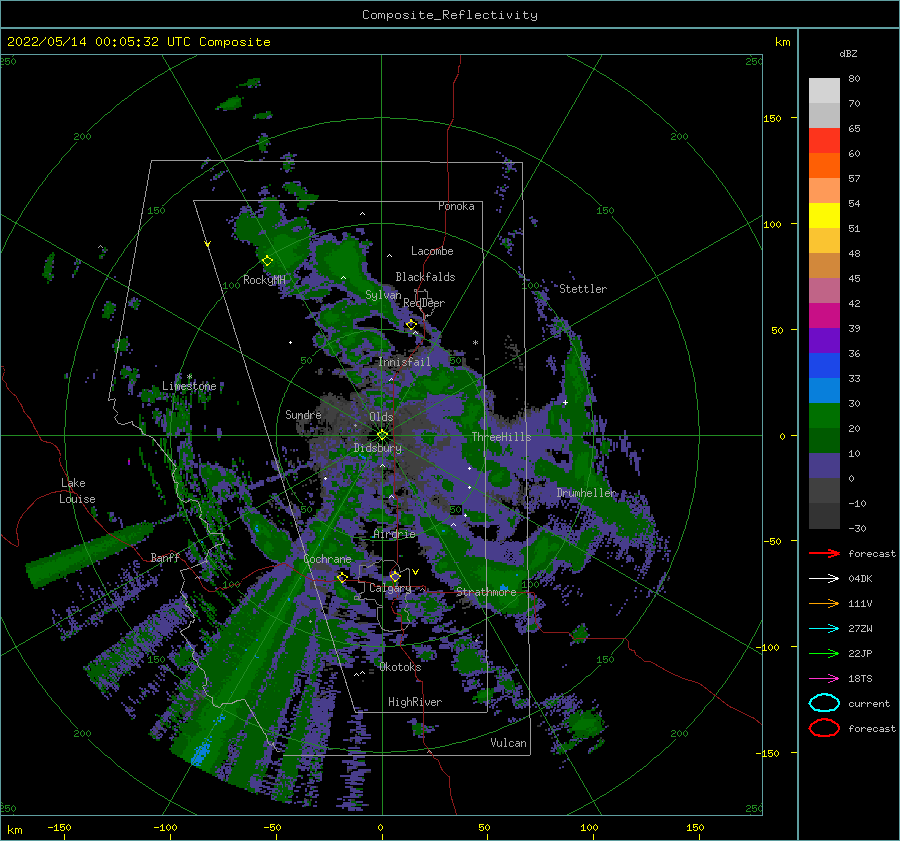The image size is (900, 841).
Task: Select the purple 39 dBZ color swatch
Action: (x=824, y=340)
